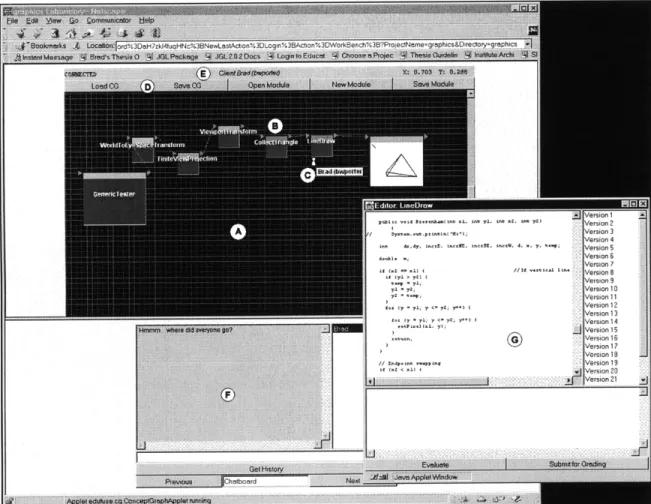Open the View menu
Image resolution: width=651 pixels, height=504 pixels.
pyautogui.click(x=54, y=20)
